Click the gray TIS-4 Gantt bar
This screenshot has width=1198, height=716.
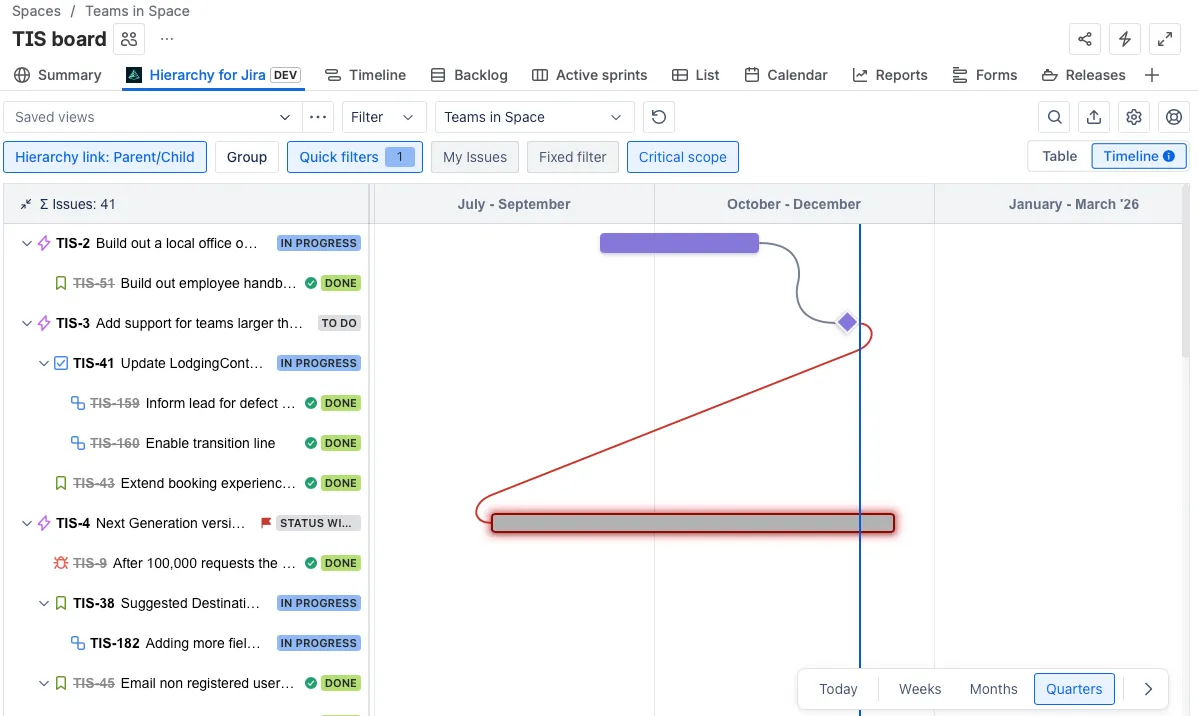692,523
